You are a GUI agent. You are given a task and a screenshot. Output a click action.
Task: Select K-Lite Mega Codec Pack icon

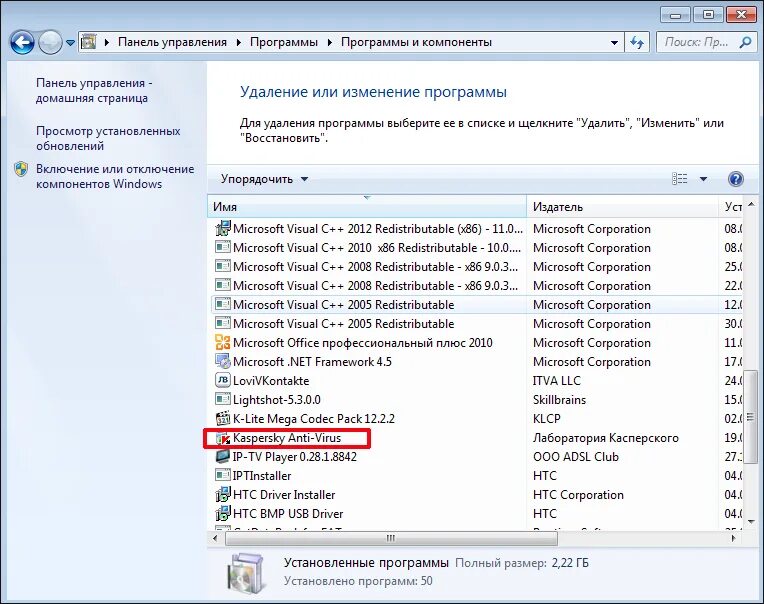click(223, 418)
